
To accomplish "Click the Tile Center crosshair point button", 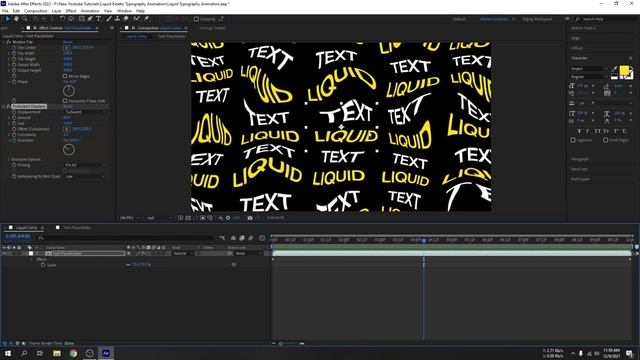I will pos(67,48).
